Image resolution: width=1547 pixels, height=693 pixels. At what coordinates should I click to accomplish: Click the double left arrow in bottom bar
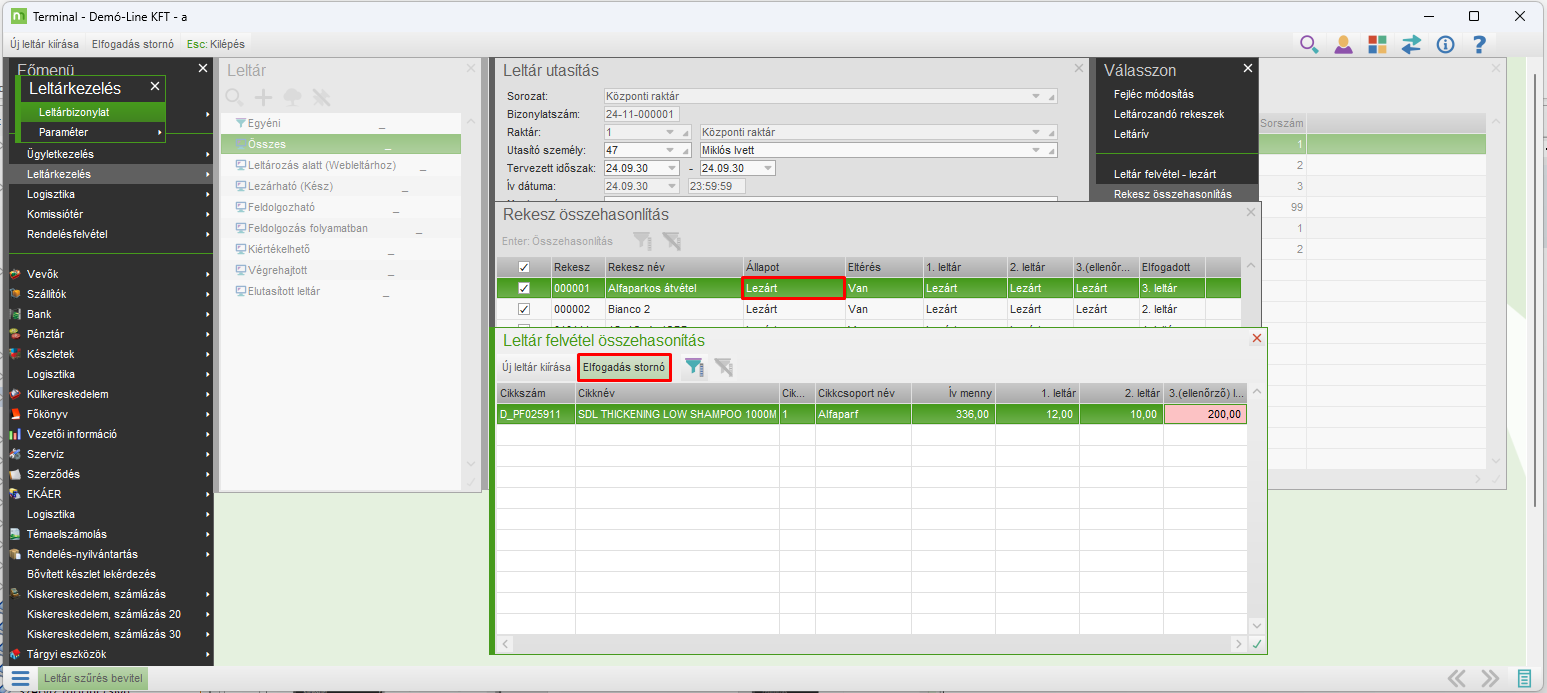(x=1457, y=678)
